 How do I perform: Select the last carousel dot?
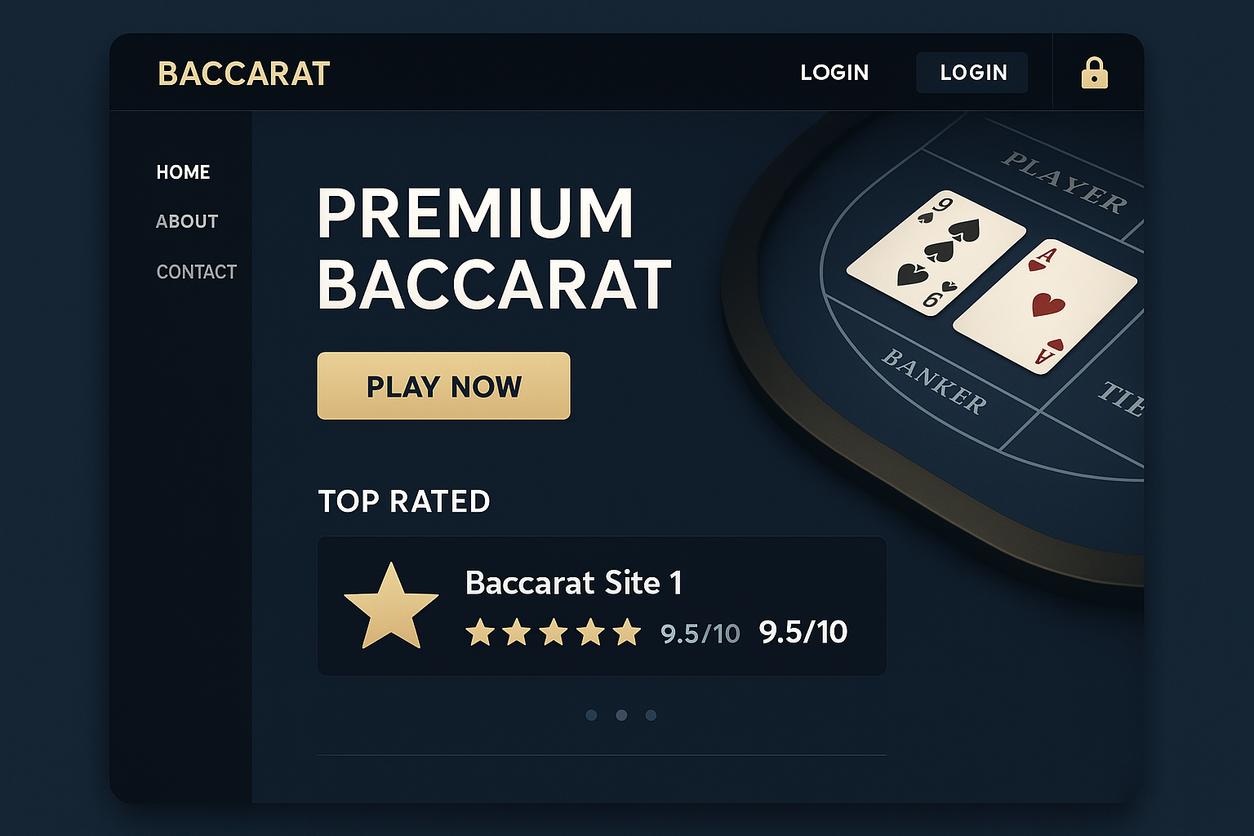(651, 715)
